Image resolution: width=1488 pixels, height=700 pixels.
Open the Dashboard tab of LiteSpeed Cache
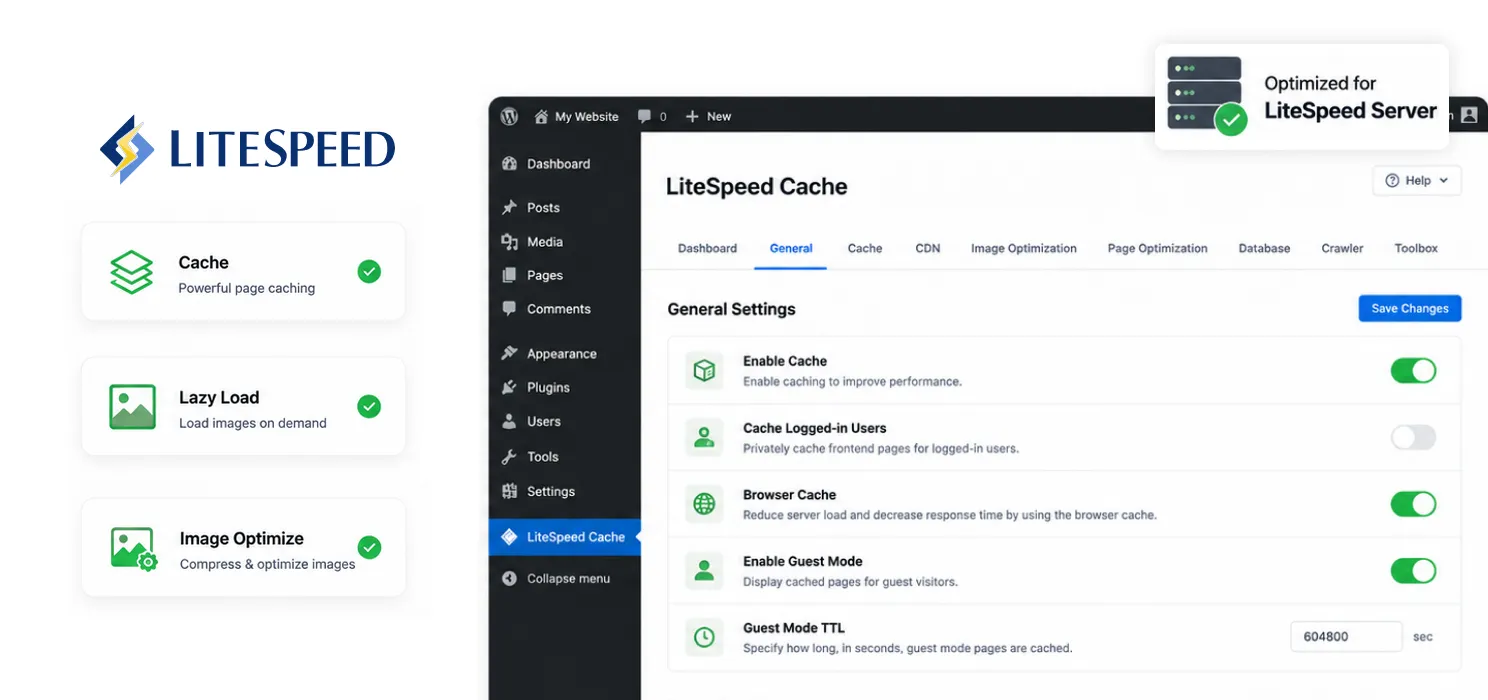tap(707, 248)
